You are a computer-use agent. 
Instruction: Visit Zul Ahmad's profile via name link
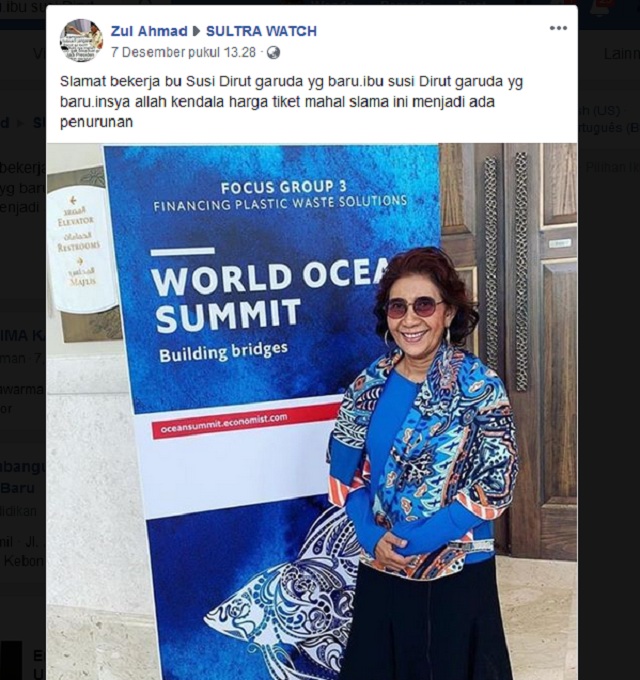pyautogui.click(x=149, y=31)
